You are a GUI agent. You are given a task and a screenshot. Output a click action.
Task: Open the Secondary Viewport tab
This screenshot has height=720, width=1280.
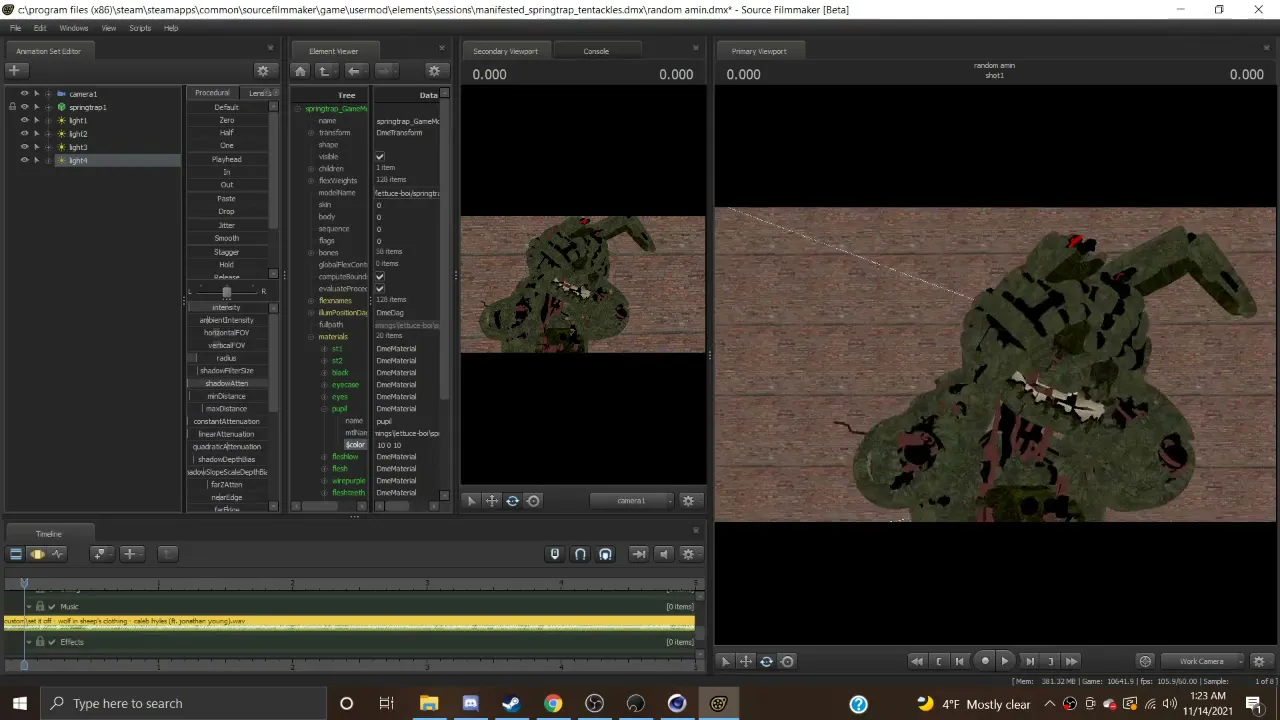[x=505, y=51]
